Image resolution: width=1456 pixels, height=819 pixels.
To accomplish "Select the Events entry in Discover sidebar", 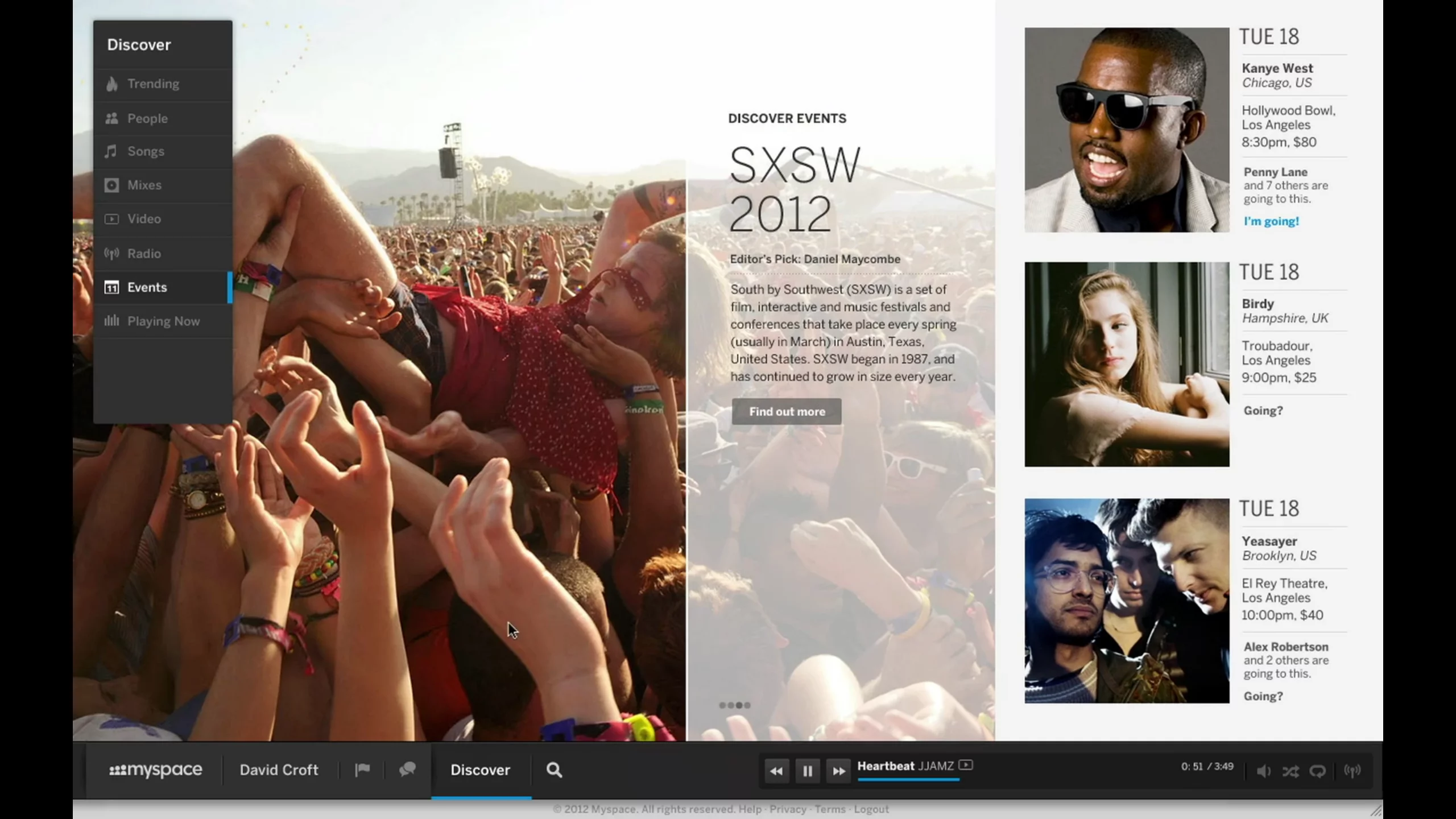I will [x=147, y=287].
